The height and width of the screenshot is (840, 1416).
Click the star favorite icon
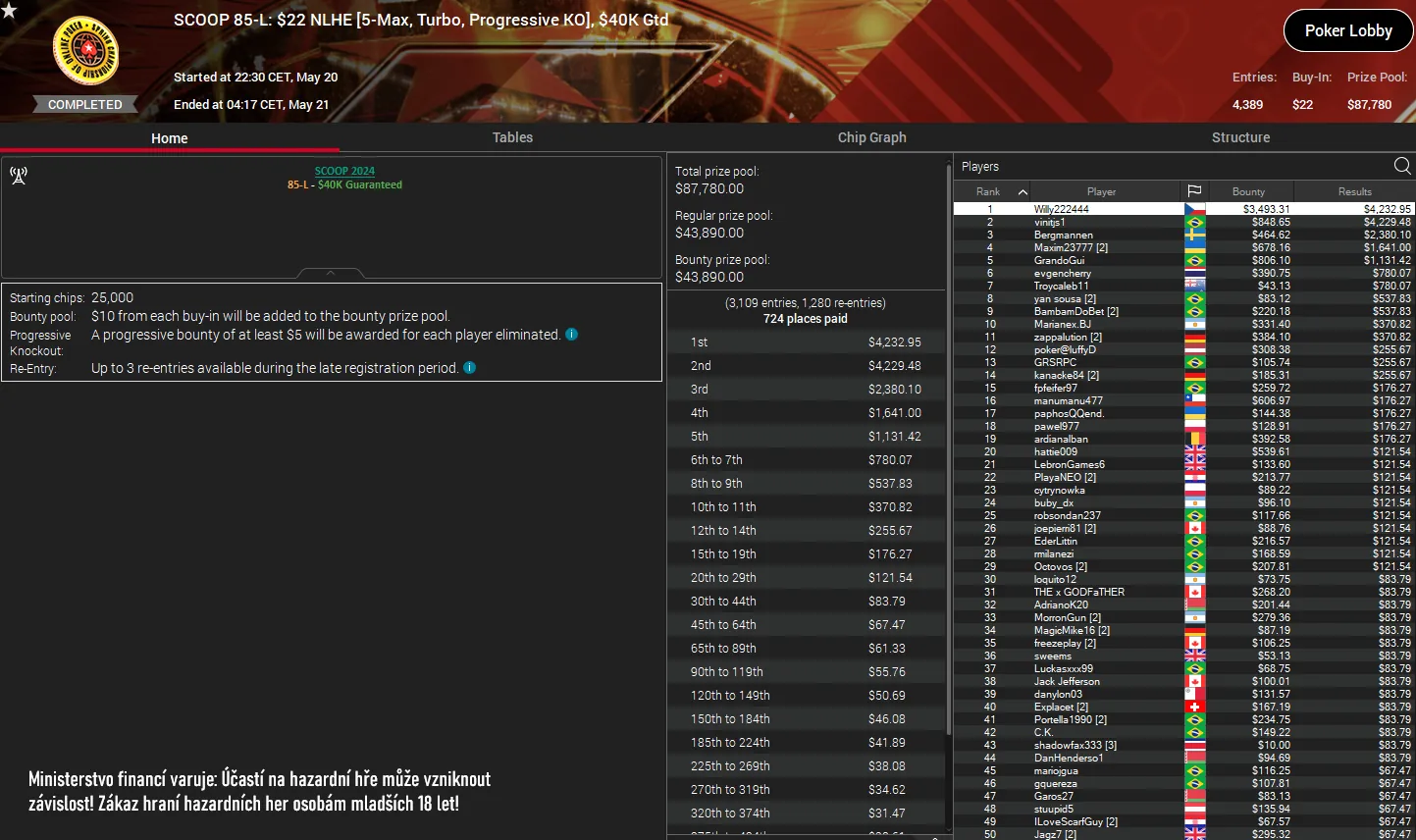click(9, 10)
